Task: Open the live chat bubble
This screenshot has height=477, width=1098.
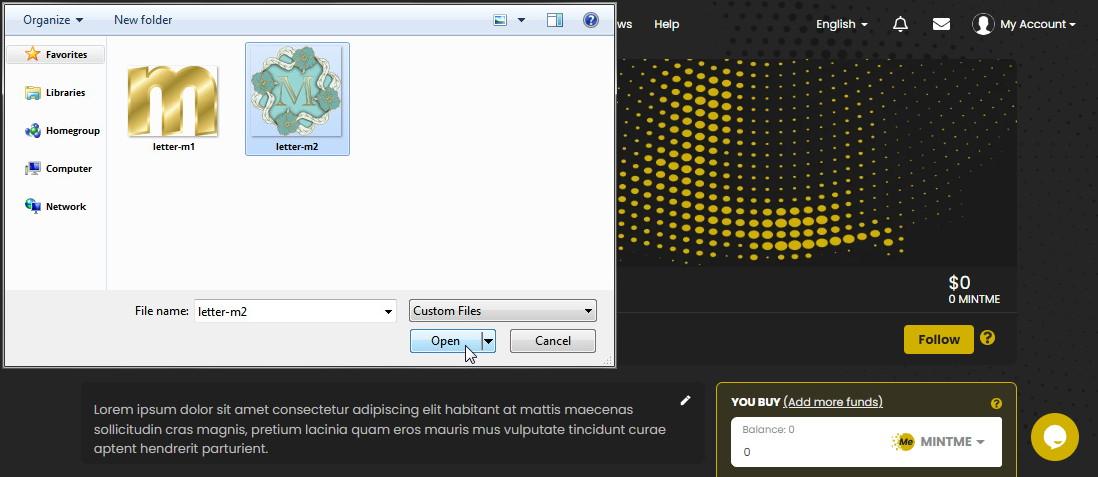Action: point(1054,437)
